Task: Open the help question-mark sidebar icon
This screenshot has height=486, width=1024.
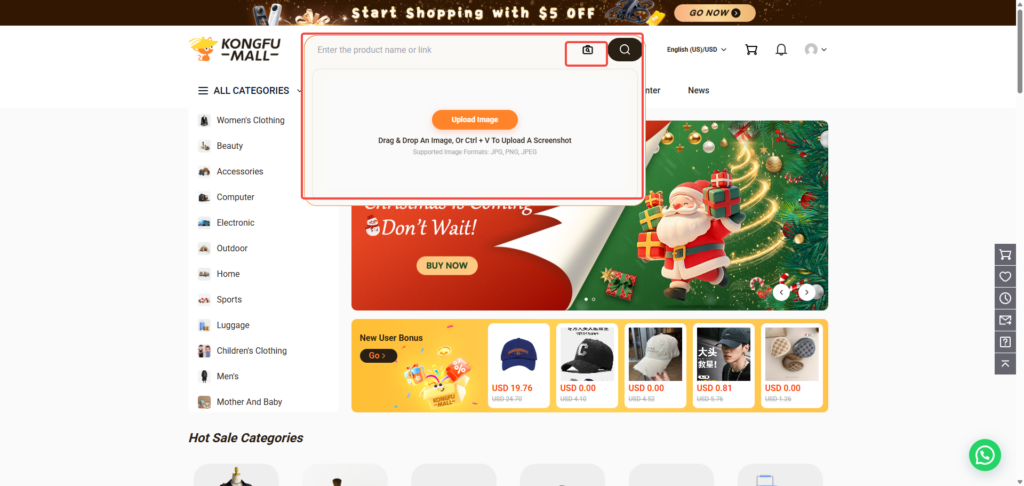Action: click(x=1005, y=342)
